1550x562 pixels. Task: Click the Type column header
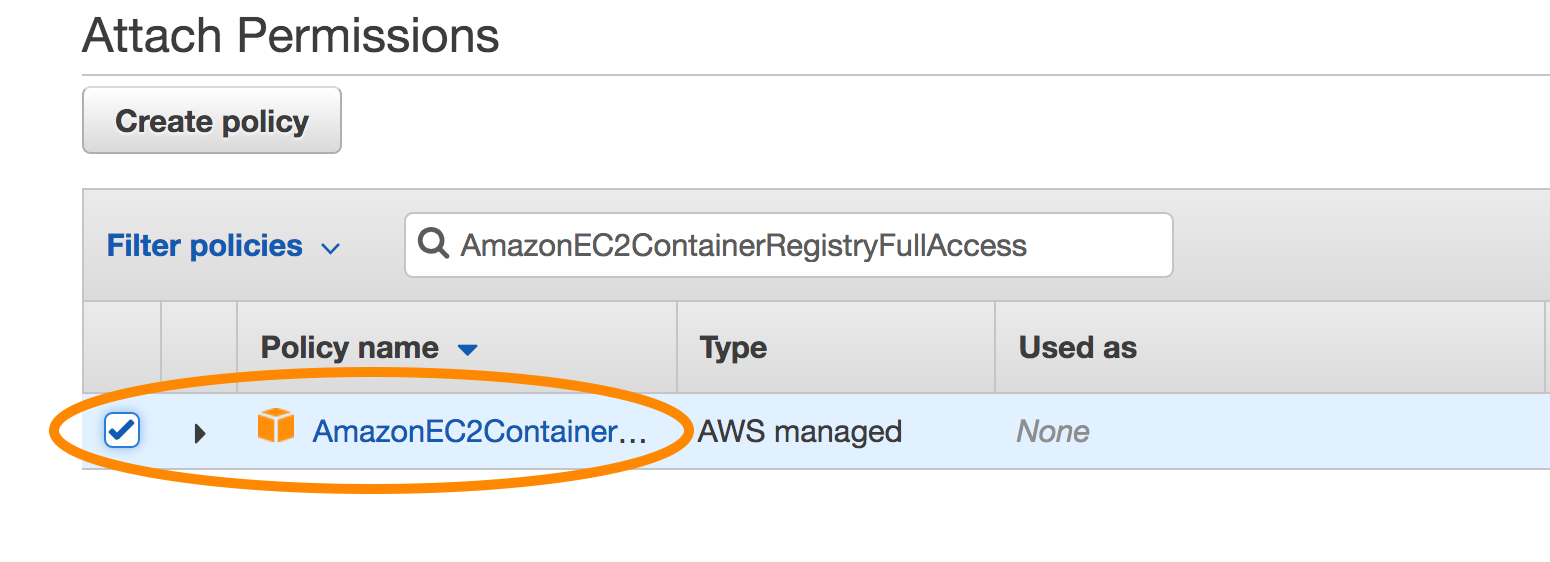point(733,347)
